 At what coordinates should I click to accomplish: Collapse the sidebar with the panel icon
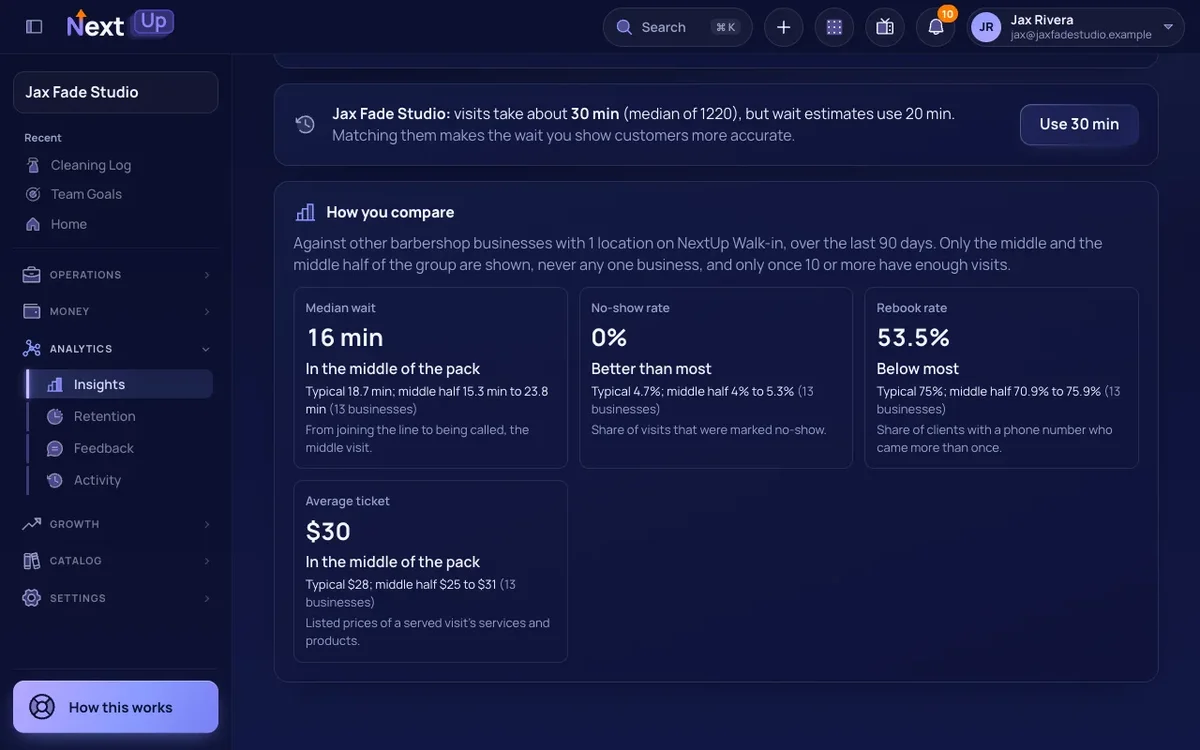coord(34,27)
